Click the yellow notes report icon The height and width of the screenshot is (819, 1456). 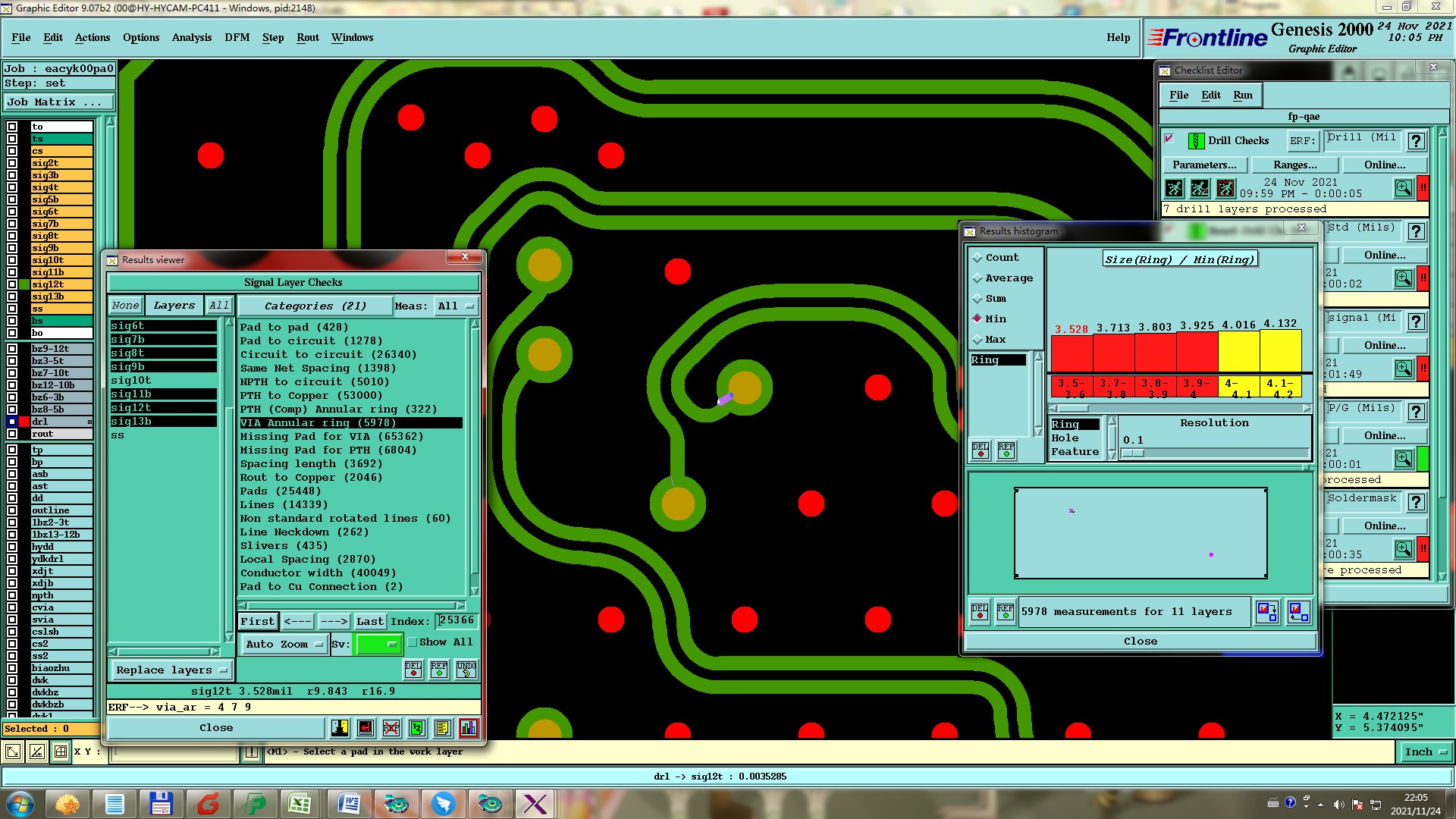[x=443, y=728]
